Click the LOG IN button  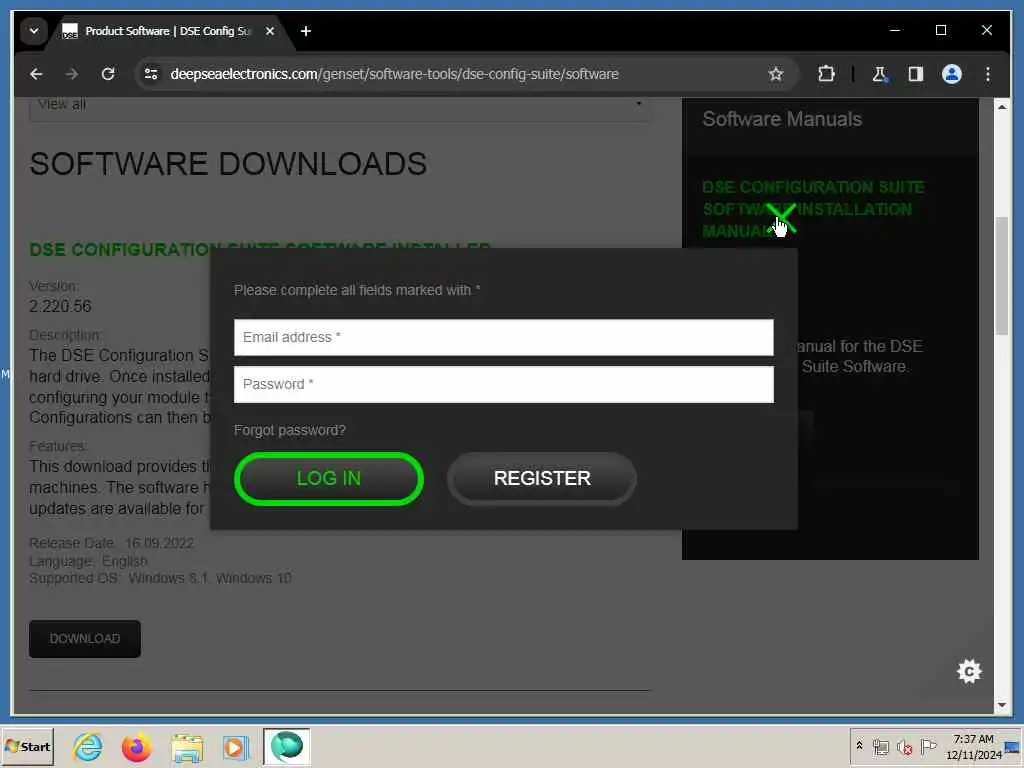click(328, 479)
